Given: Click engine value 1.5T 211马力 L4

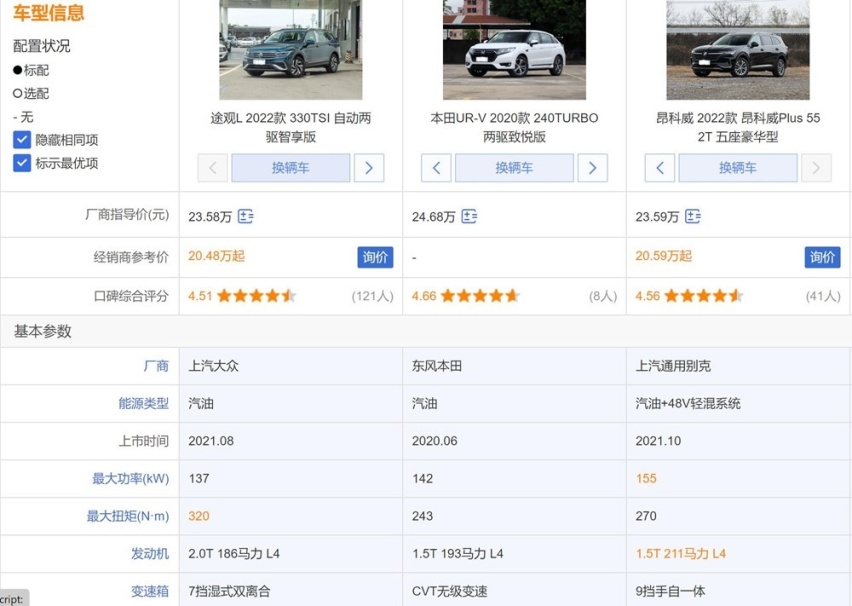Looking at the screenshot, I should (x=681, y=553).
